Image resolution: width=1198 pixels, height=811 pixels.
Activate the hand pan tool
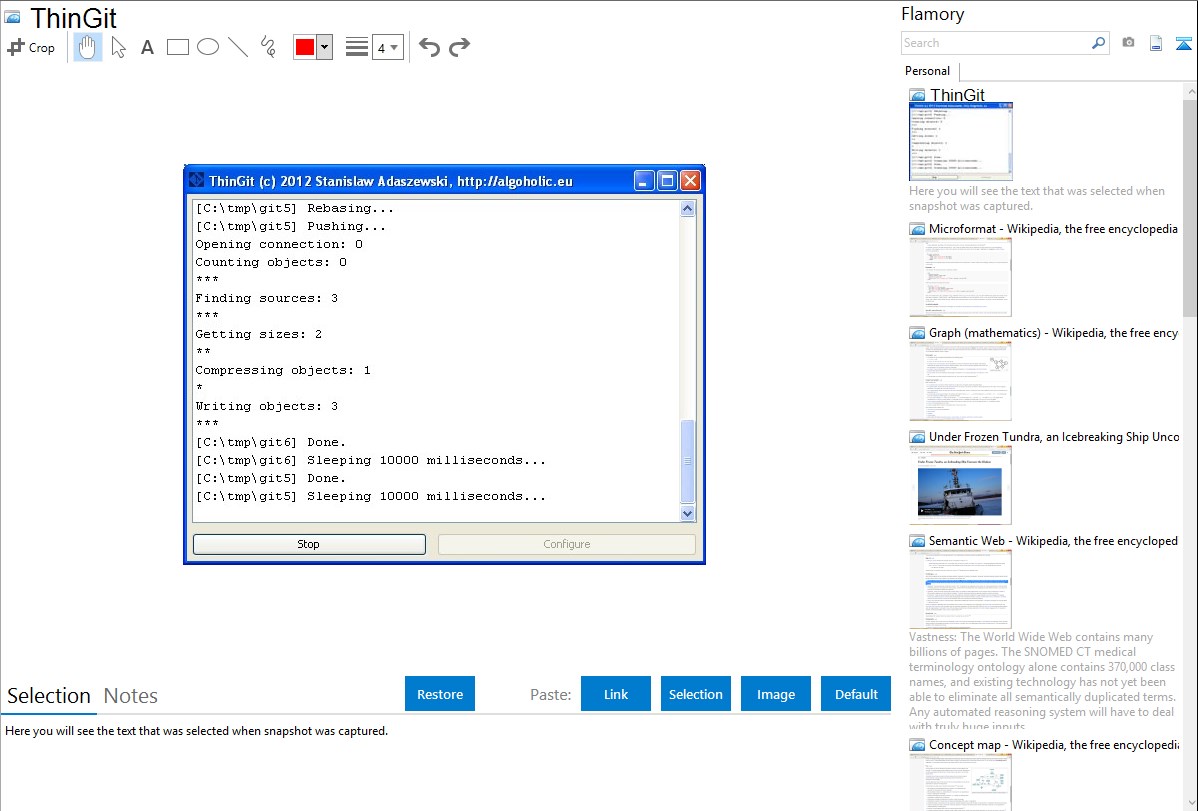(88, 47)
